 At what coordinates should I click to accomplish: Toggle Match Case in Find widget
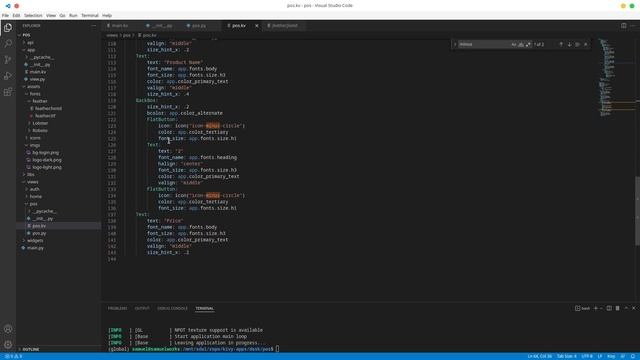(513, 44)
